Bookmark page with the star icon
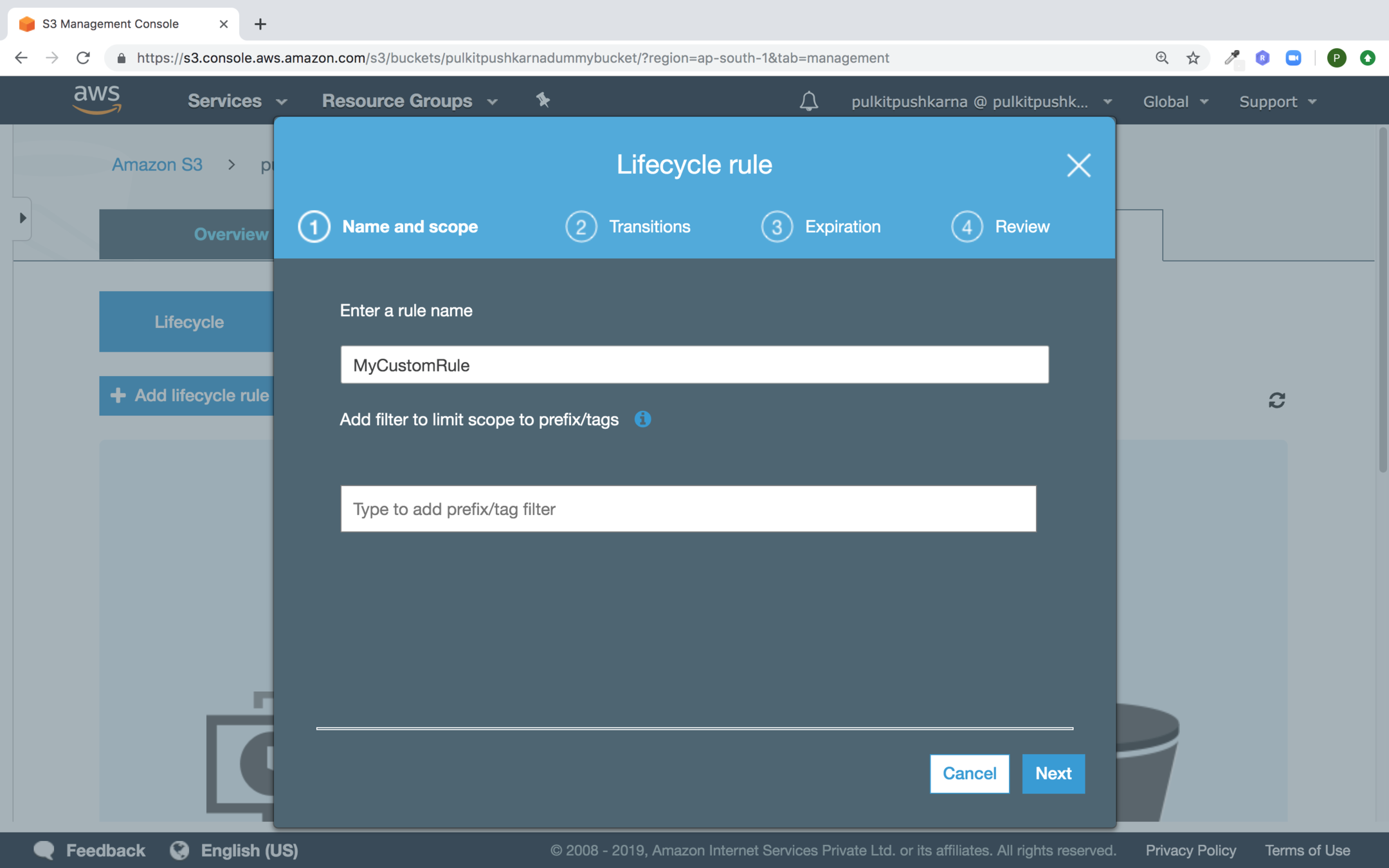The width and height of the screenshot is (1389, 868). [x=1193, y=58]
